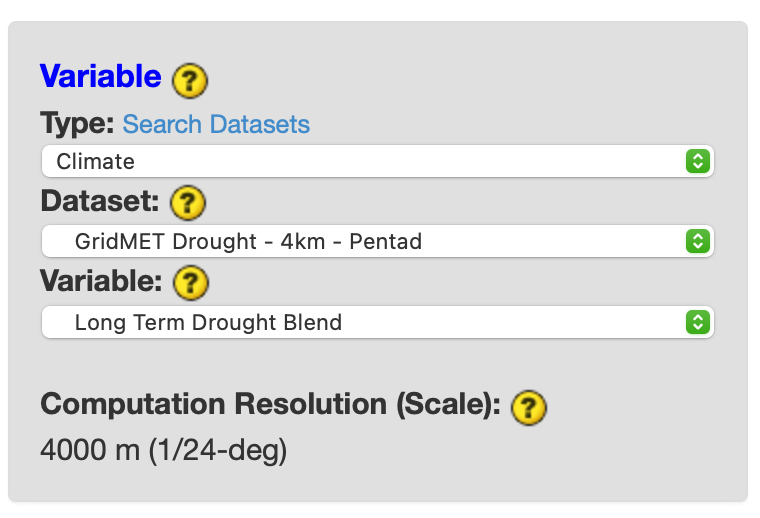Click the bold Variable: field label

pyautogui.click(x=101, y=282)
